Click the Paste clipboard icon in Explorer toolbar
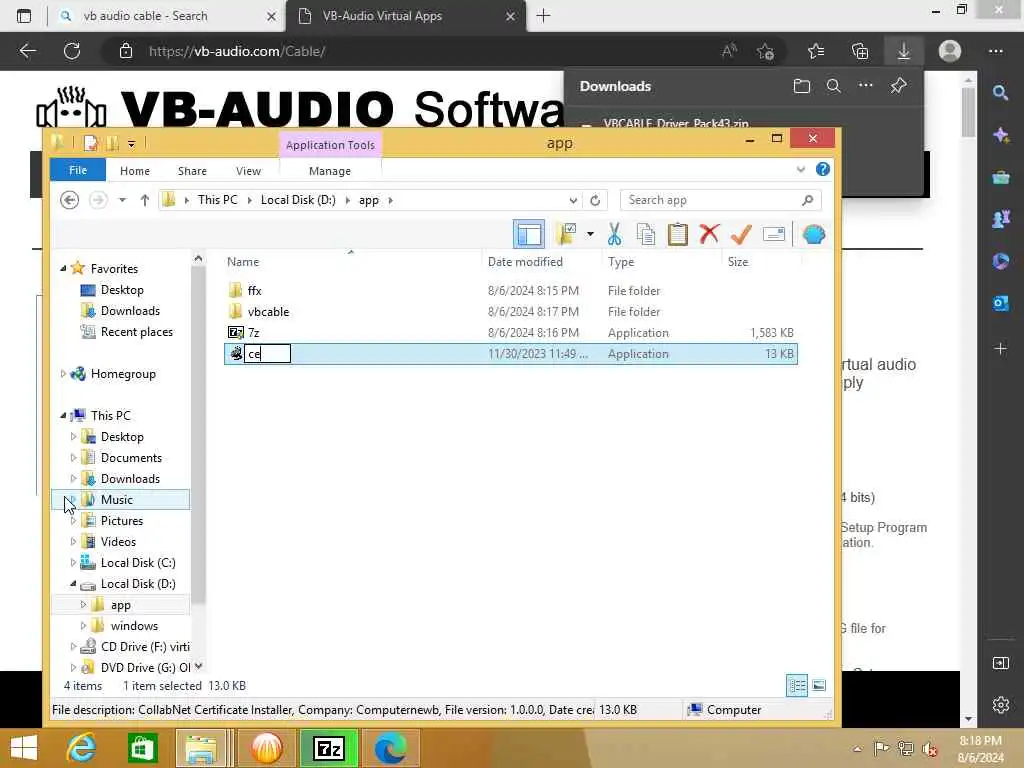Screen dimensions: 1024x768 tap(677, 234)
